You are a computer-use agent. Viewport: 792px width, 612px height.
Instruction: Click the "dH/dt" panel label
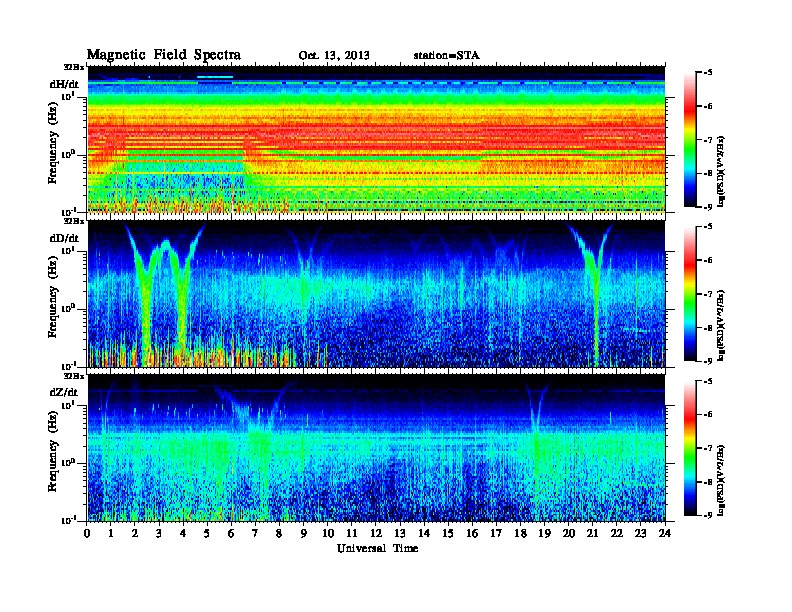64,84
